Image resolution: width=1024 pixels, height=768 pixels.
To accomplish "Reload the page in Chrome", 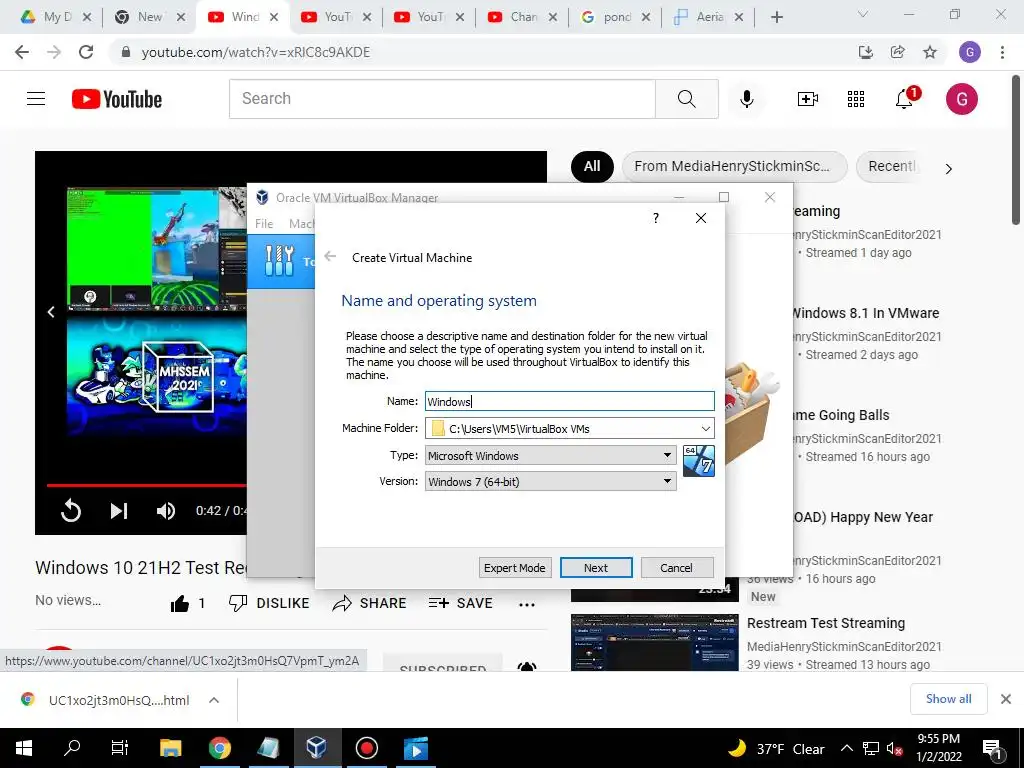I will (86, 52).
